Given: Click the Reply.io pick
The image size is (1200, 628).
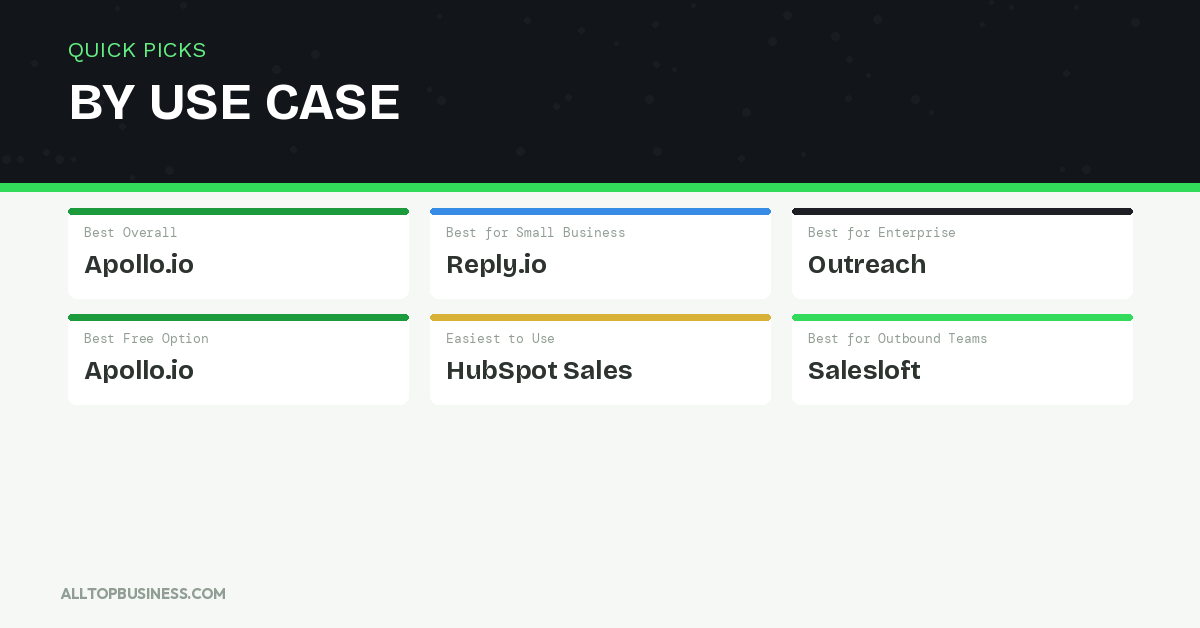Looking at the screenshot, I should [496, 265].
